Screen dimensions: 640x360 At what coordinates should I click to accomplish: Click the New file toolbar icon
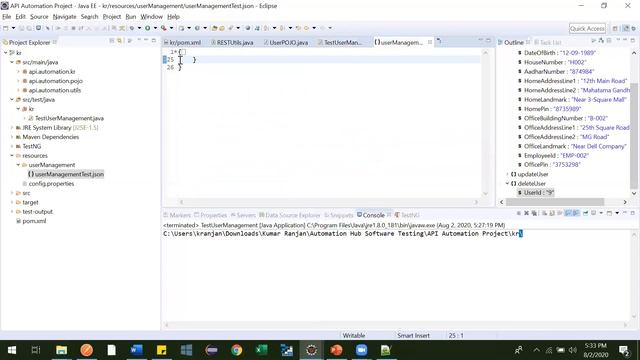point(6,28)
